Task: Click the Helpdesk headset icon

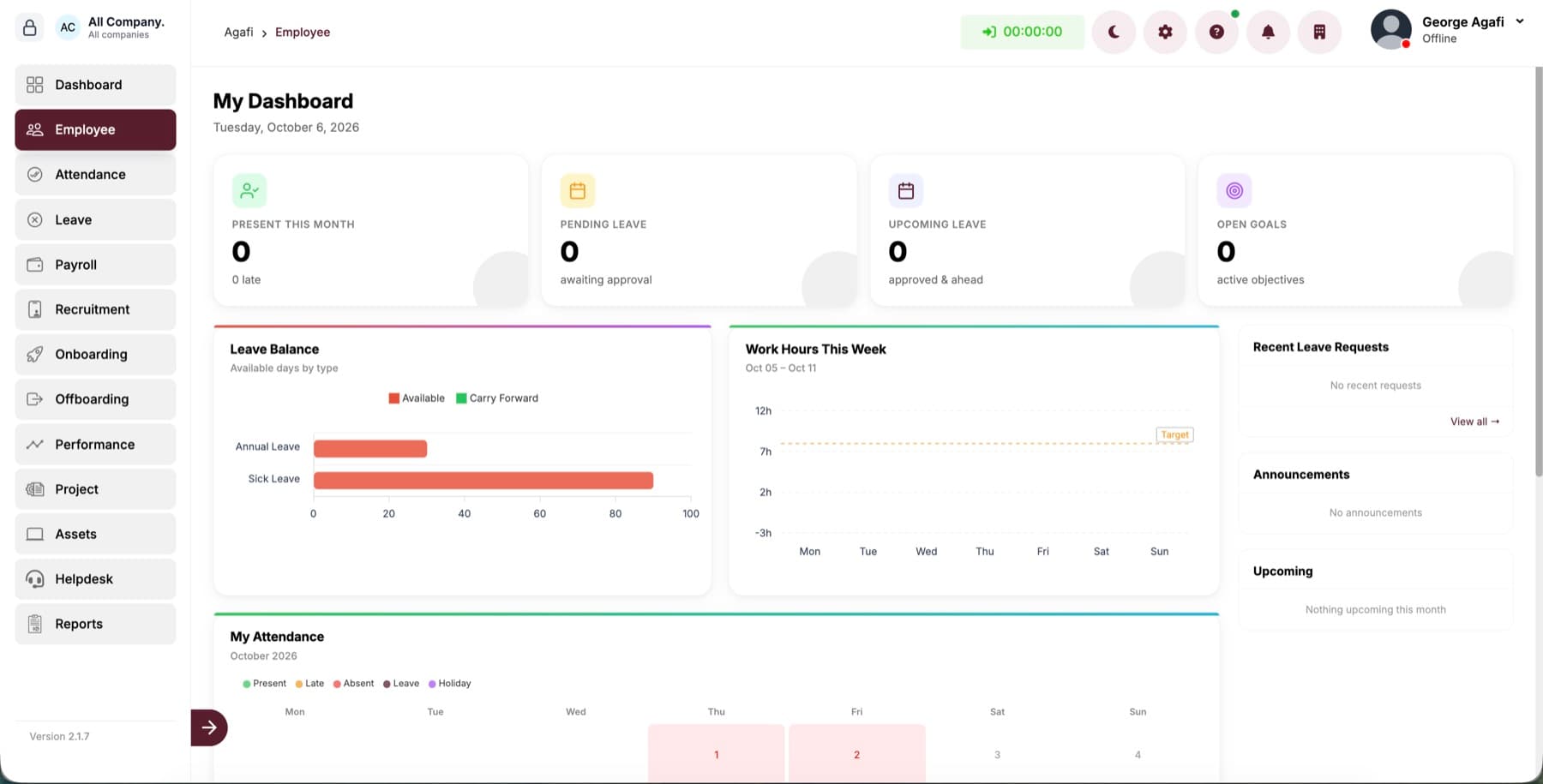Action: 35,579
